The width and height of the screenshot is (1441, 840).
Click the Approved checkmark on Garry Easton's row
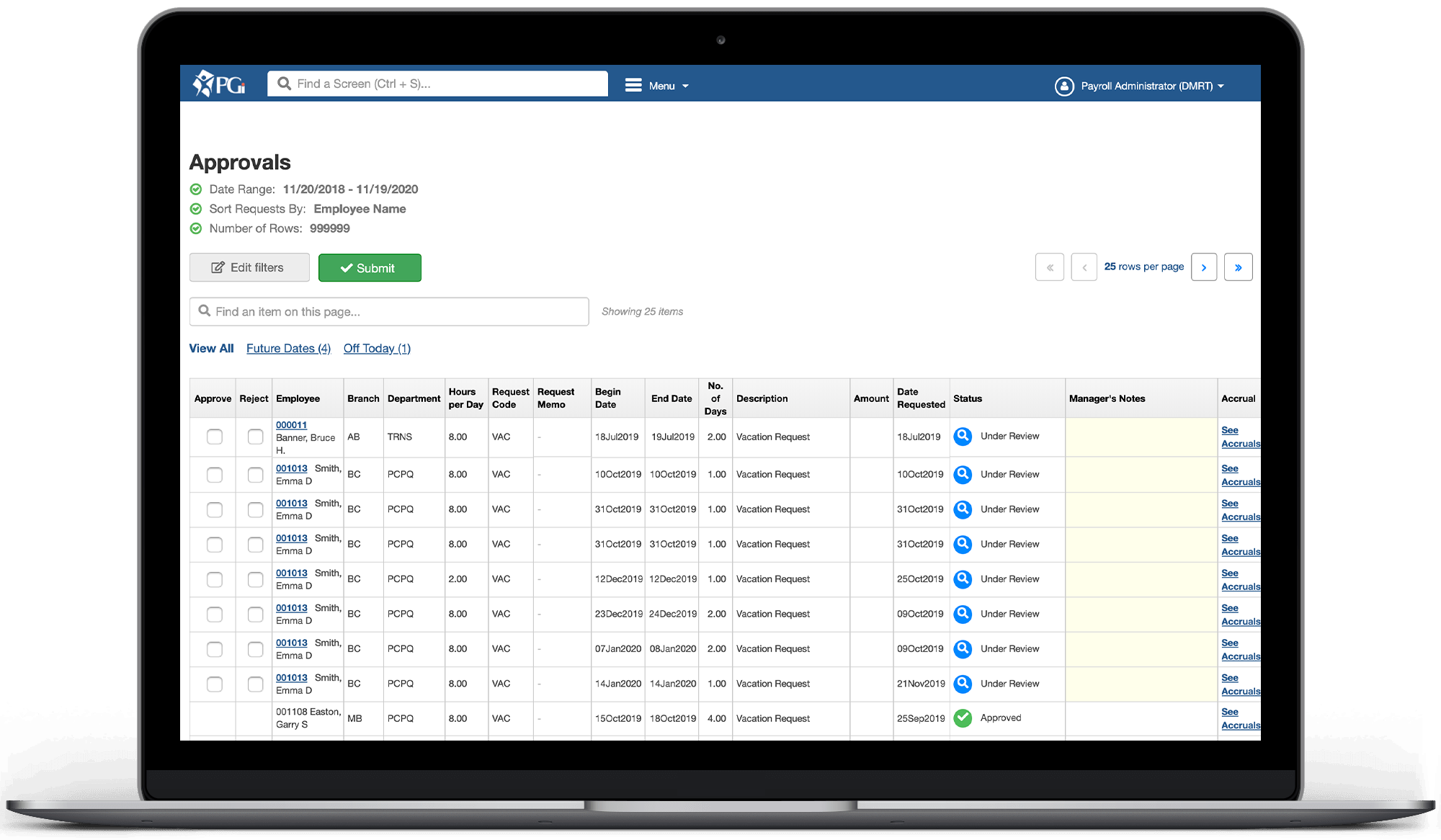(963, 718)
